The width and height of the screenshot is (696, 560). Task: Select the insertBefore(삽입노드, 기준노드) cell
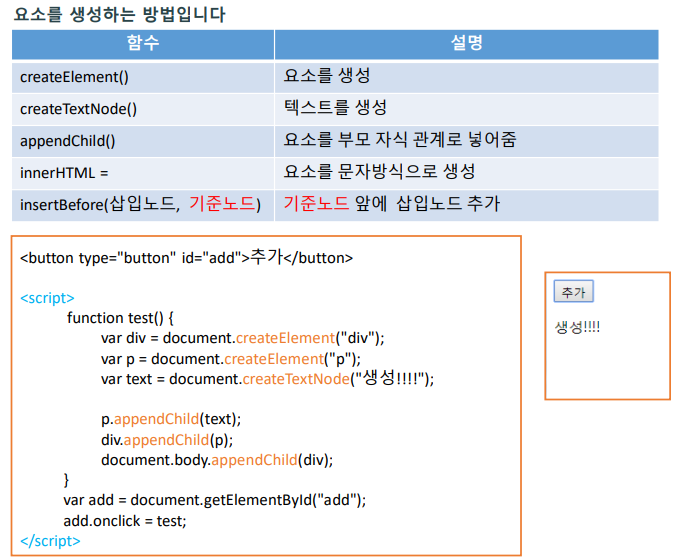143,205
